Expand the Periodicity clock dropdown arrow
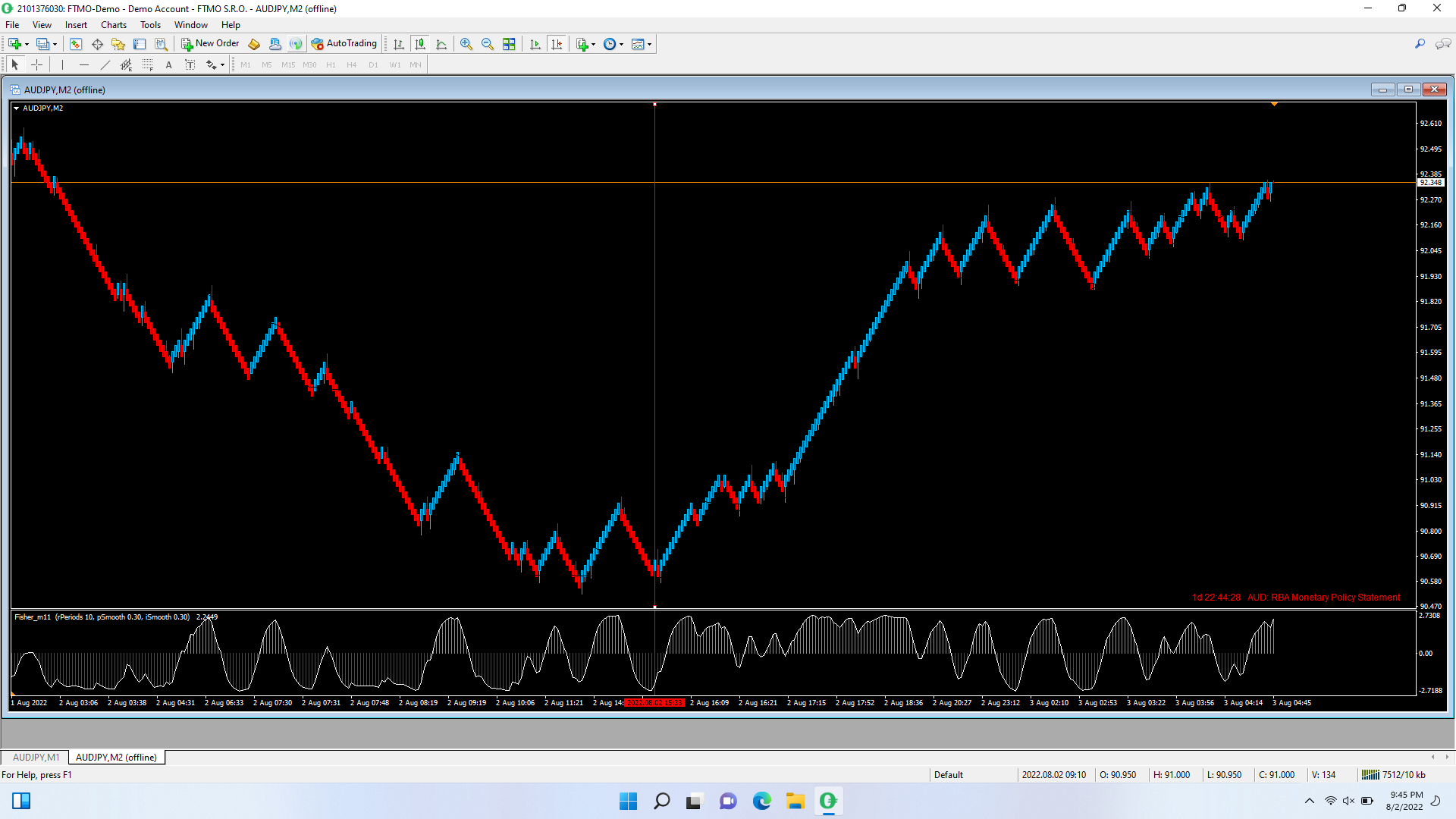The height and width of the screenshot is (819, 1456). (x=622, y=44)
